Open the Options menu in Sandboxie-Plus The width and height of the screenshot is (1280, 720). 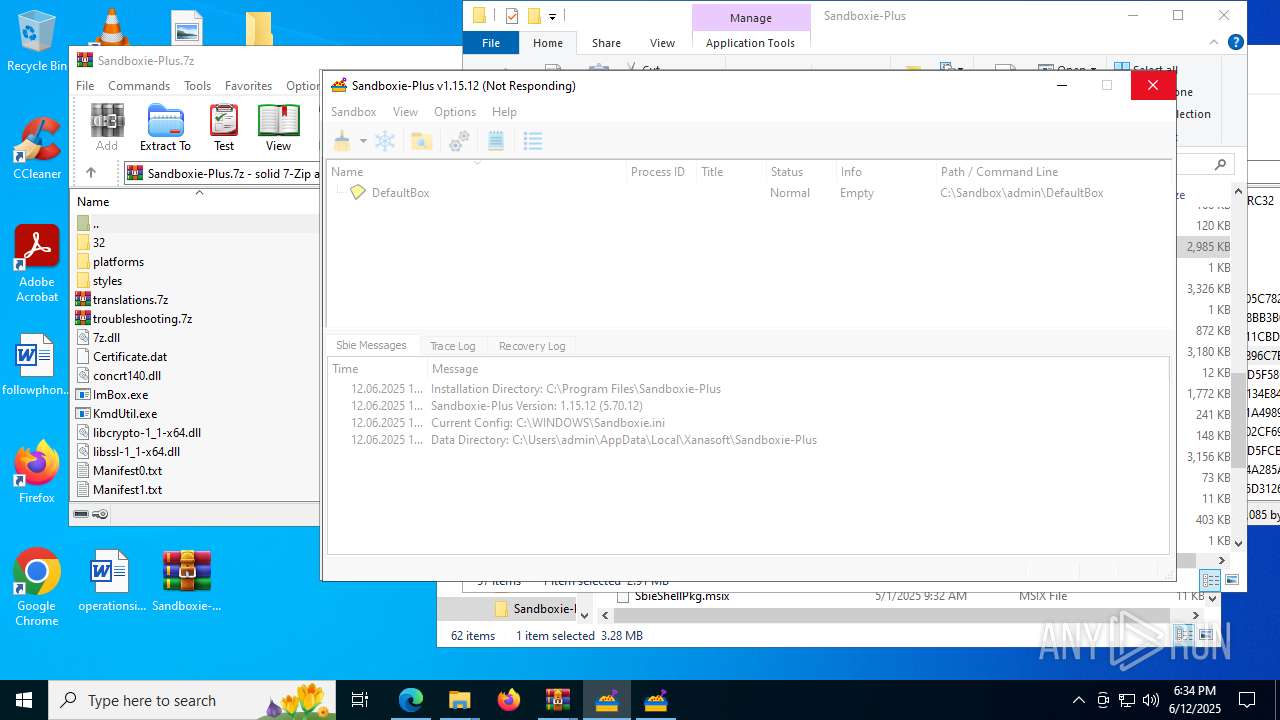pyautogui.click(x=455, y=112)
